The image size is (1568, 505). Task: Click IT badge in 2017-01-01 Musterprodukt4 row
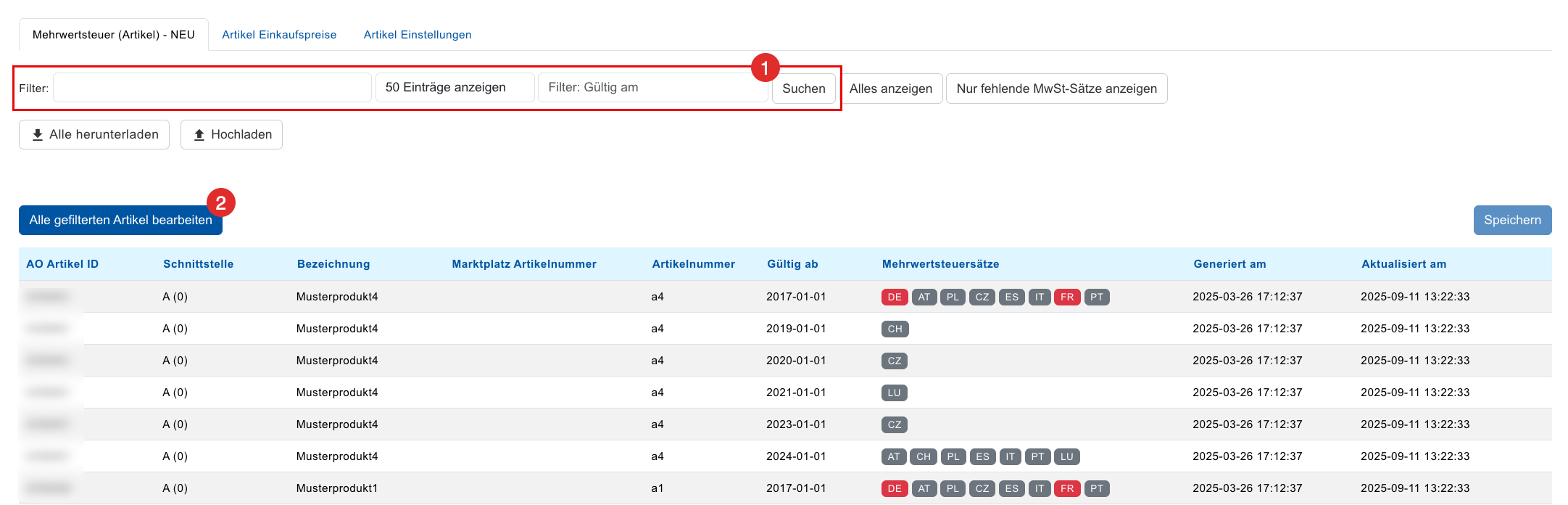point(1040,297)
